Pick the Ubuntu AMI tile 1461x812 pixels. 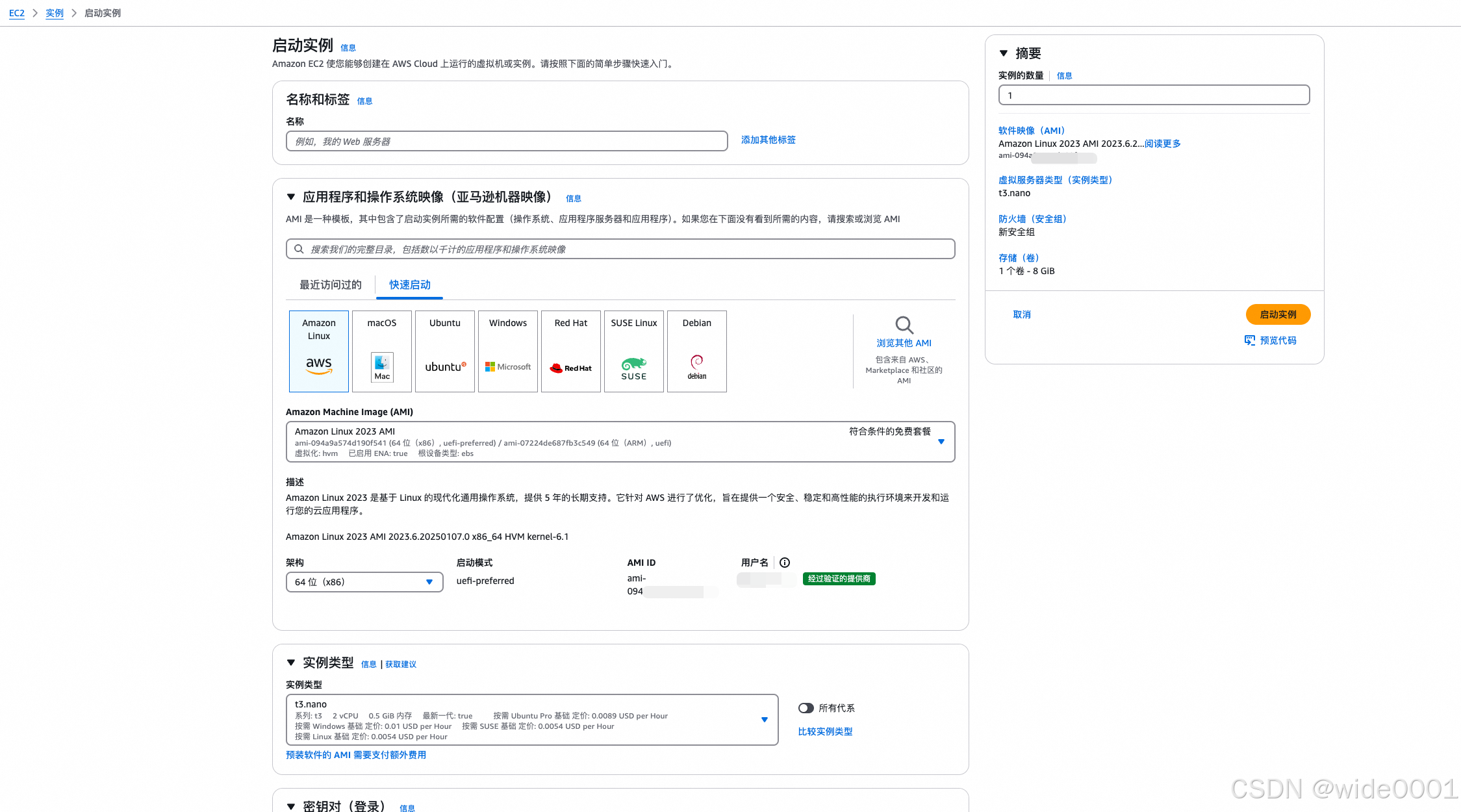[444, 351]
